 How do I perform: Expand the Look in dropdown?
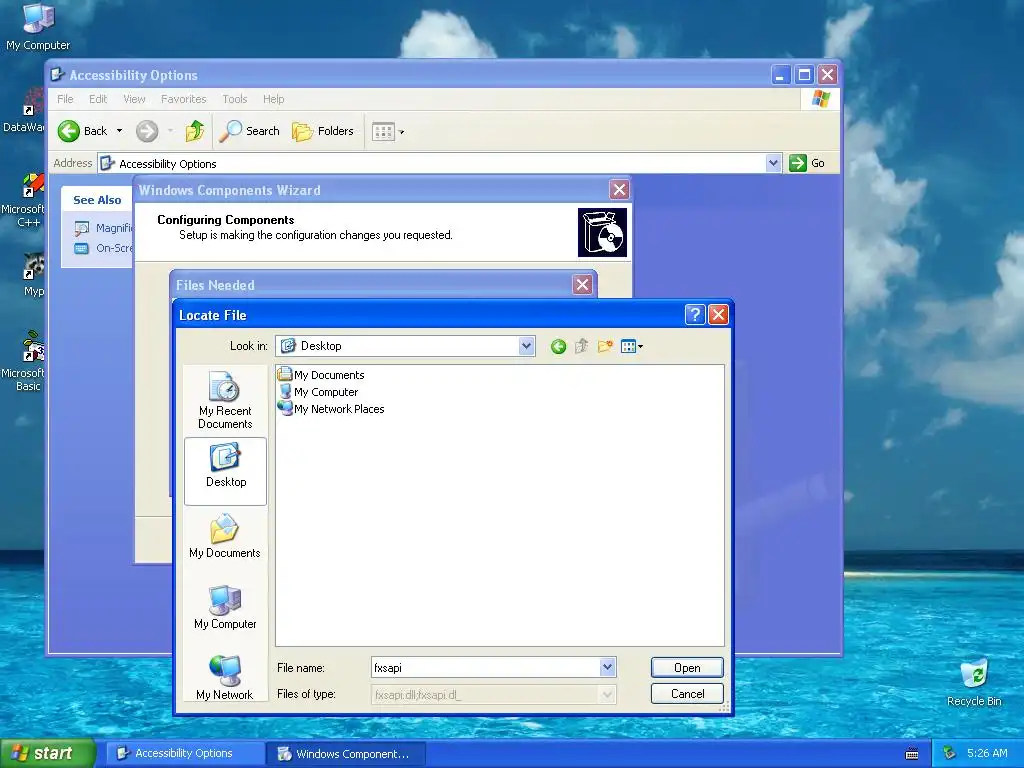[x=526, y=346]
